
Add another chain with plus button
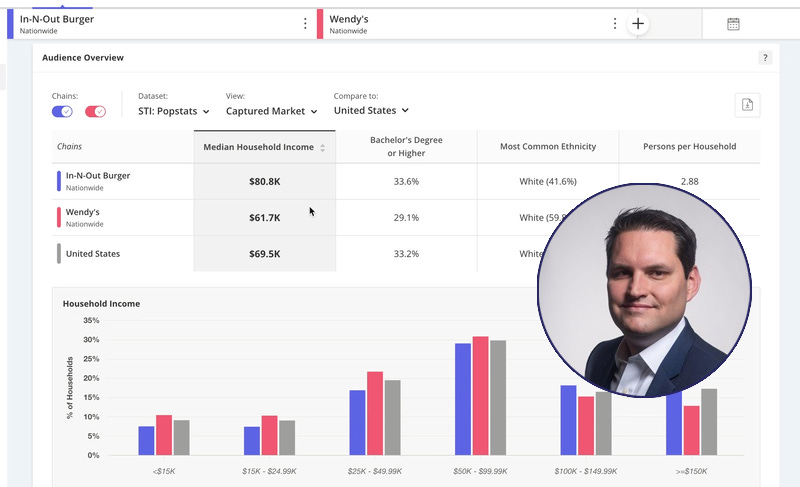point(638,23)
